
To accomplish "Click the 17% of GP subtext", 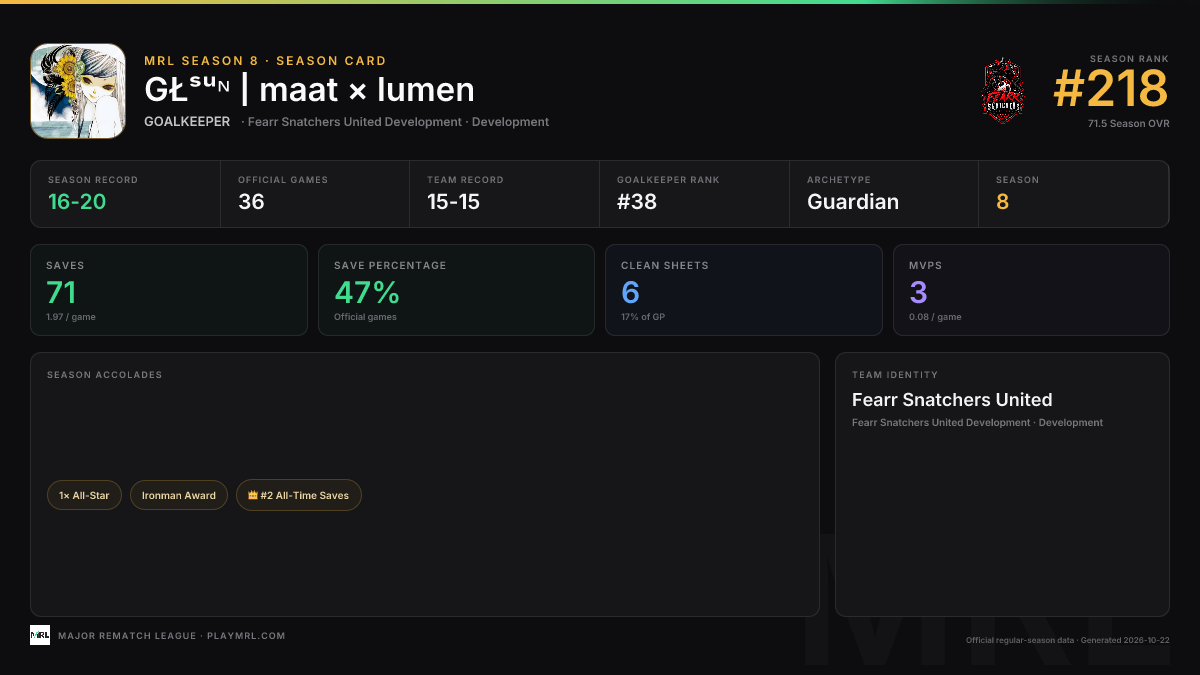I will [x=644, y=317].
